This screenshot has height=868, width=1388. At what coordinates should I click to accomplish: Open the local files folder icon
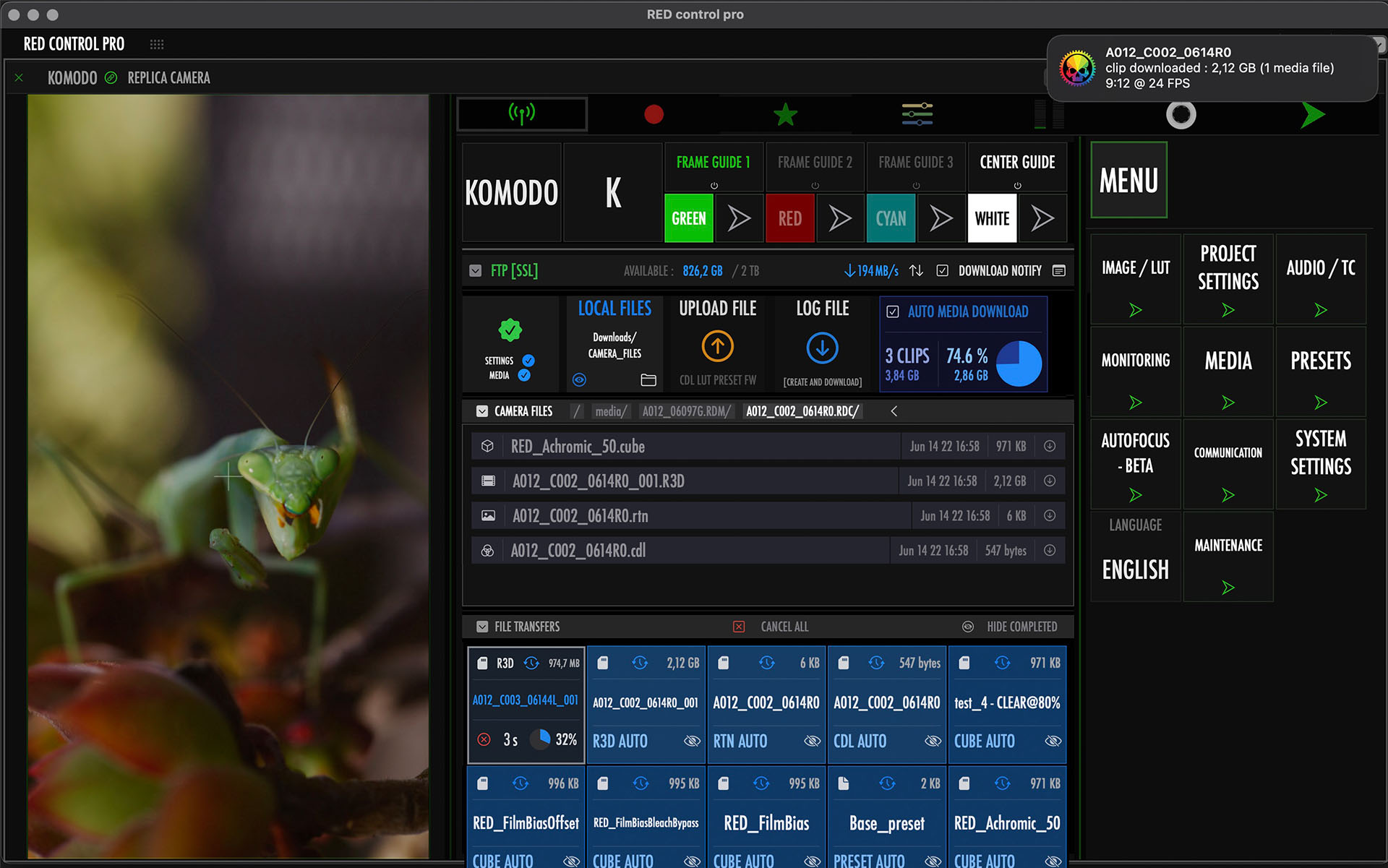(648, 380)
